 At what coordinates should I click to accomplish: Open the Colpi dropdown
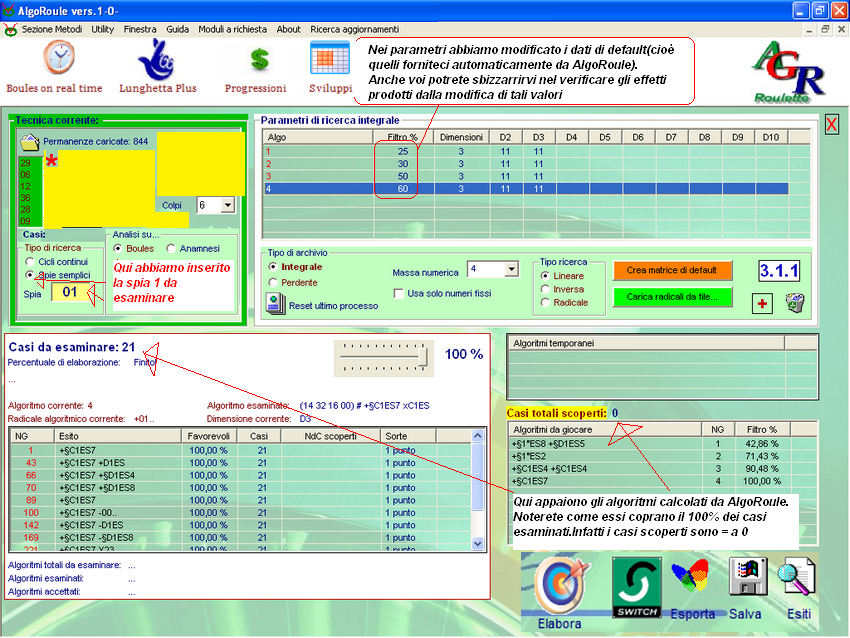tap(228, 205)
